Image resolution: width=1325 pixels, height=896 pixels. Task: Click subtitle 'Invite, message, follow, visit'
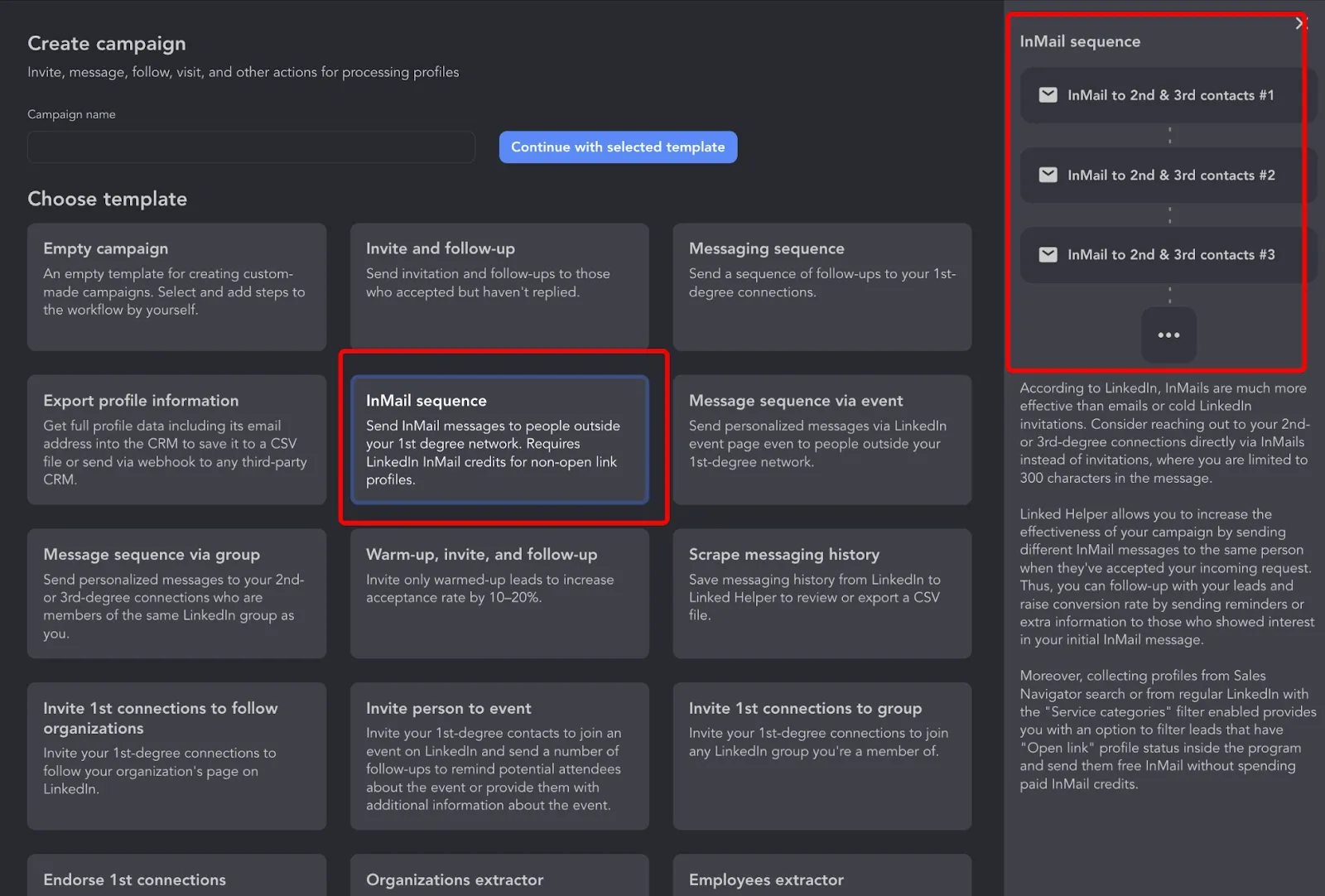click(x=243, y=72)
